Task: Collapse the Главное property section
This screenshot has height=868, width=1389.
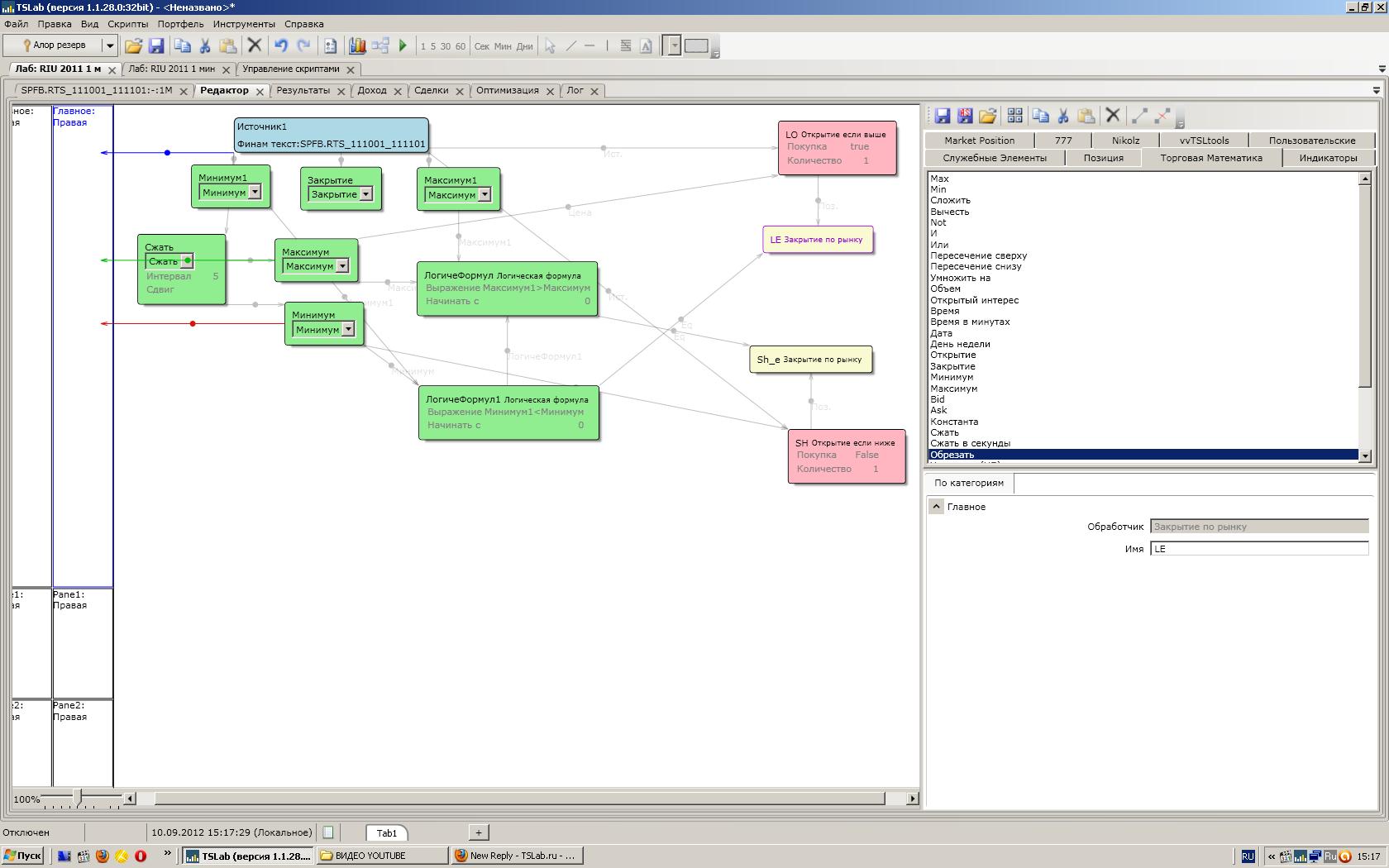Action: point(936,507)
